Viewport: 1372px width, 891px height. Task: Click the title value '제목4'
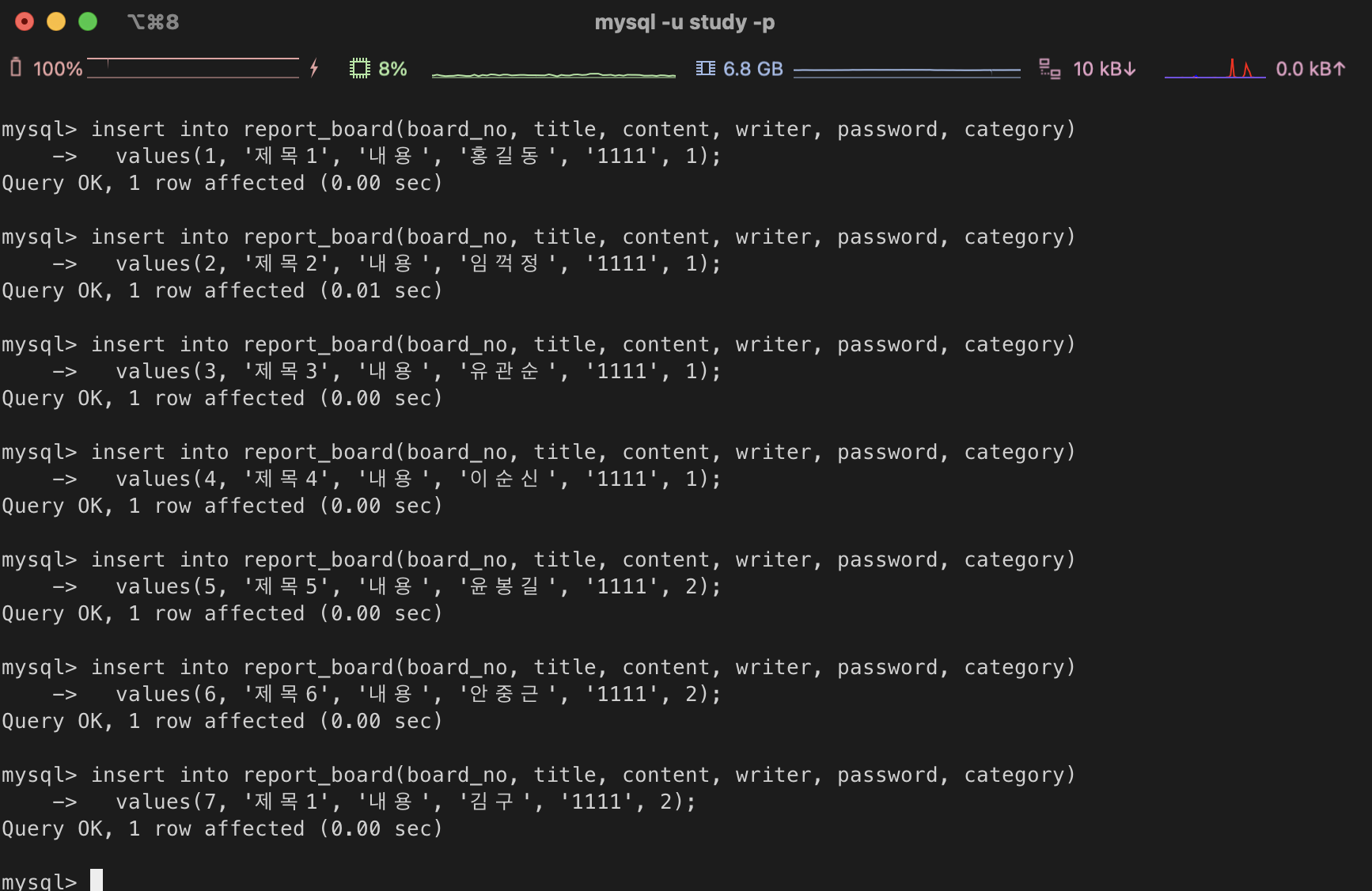coord(286,479)
